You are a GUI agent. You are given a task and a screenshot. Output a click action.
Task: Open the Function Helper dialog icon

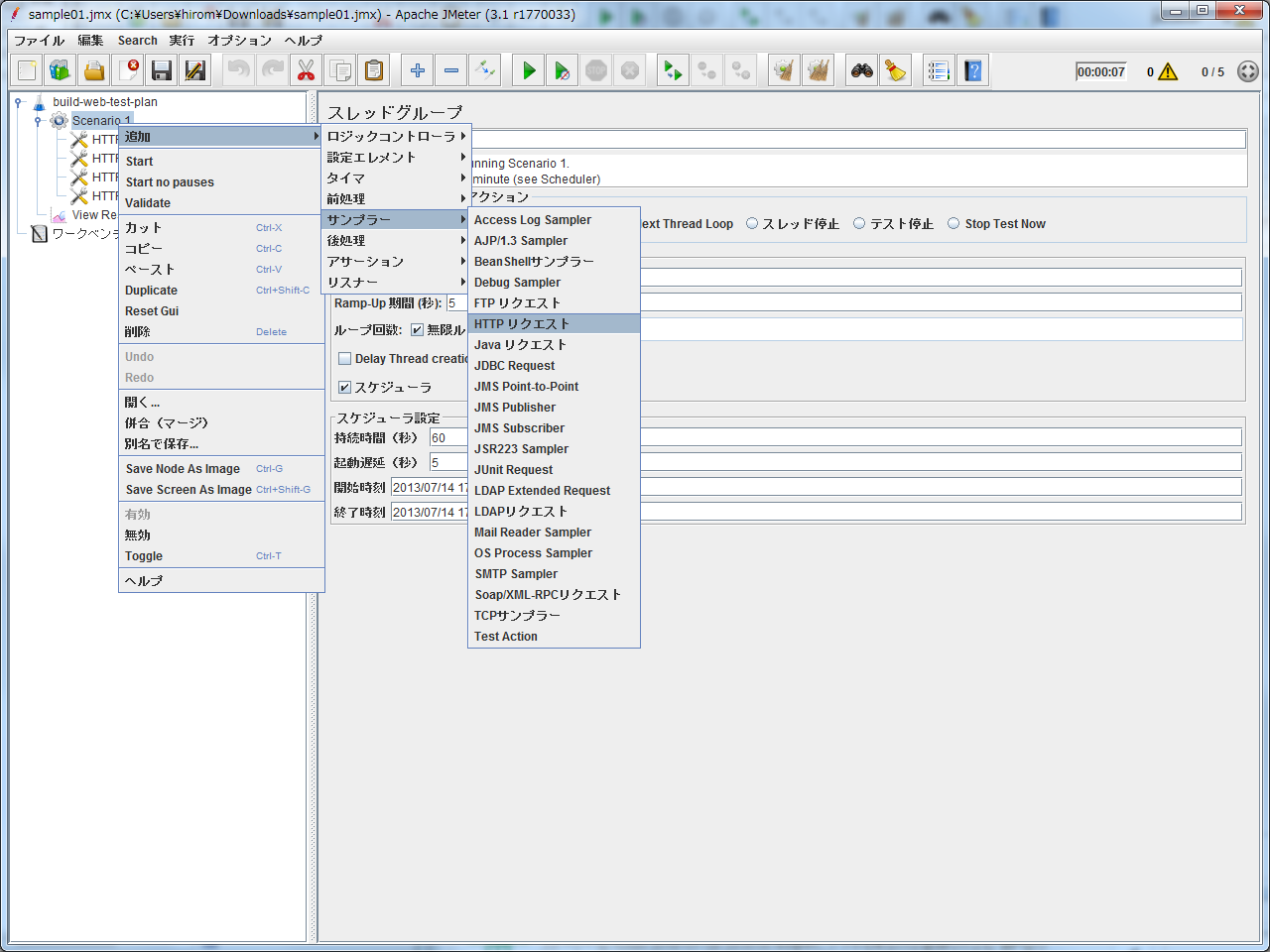click(939, 70)
